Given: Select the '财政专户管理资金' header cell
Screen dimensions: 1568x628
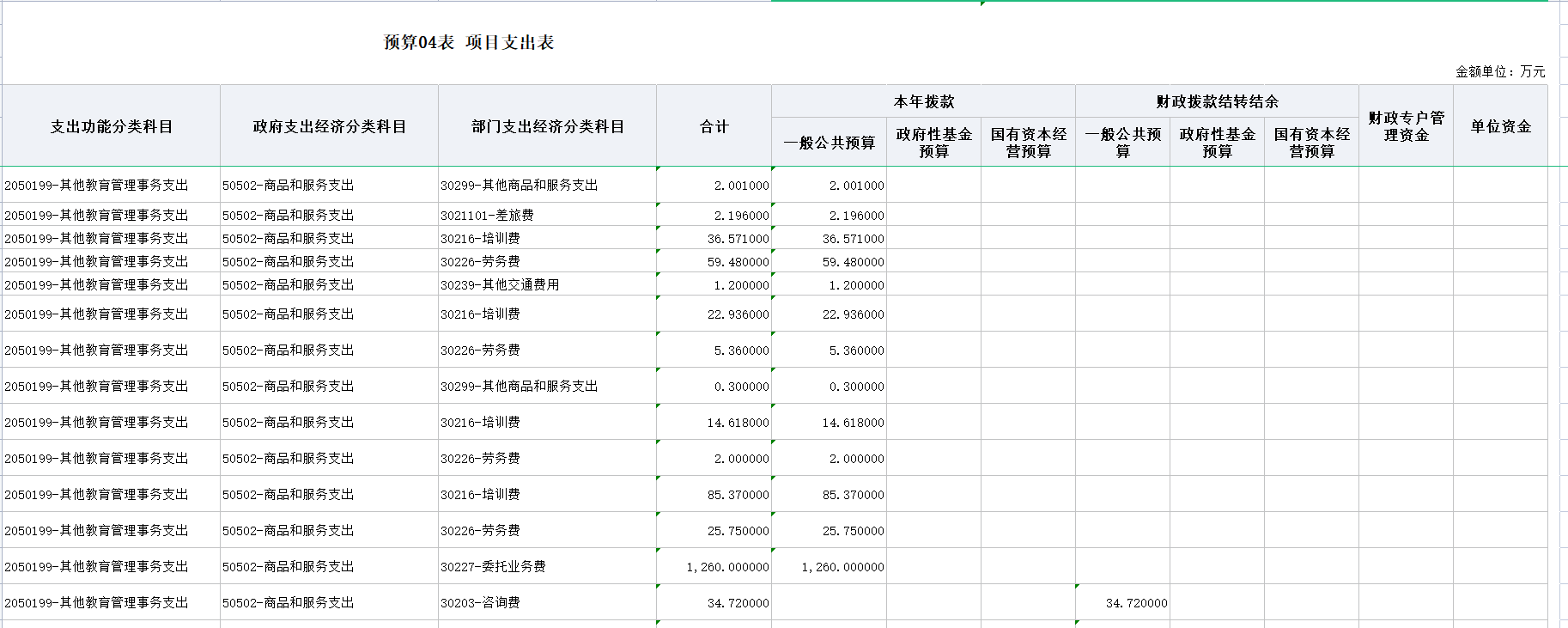Looking at the screenshot, I should point(1406,126).
